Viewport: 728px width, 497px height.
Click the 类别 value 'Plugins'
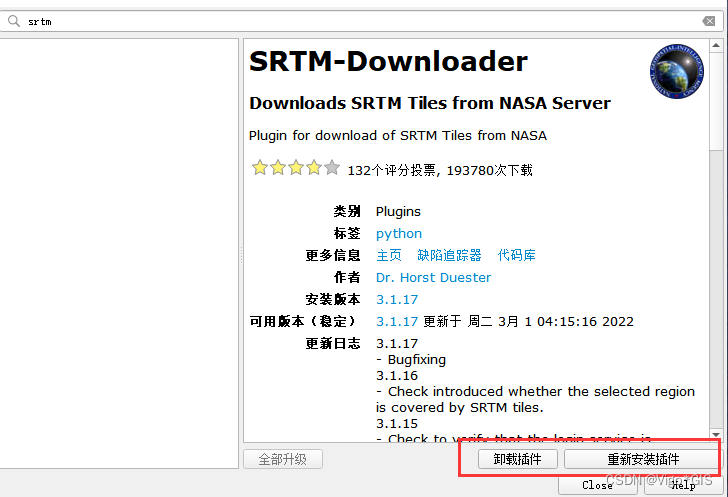398,212
